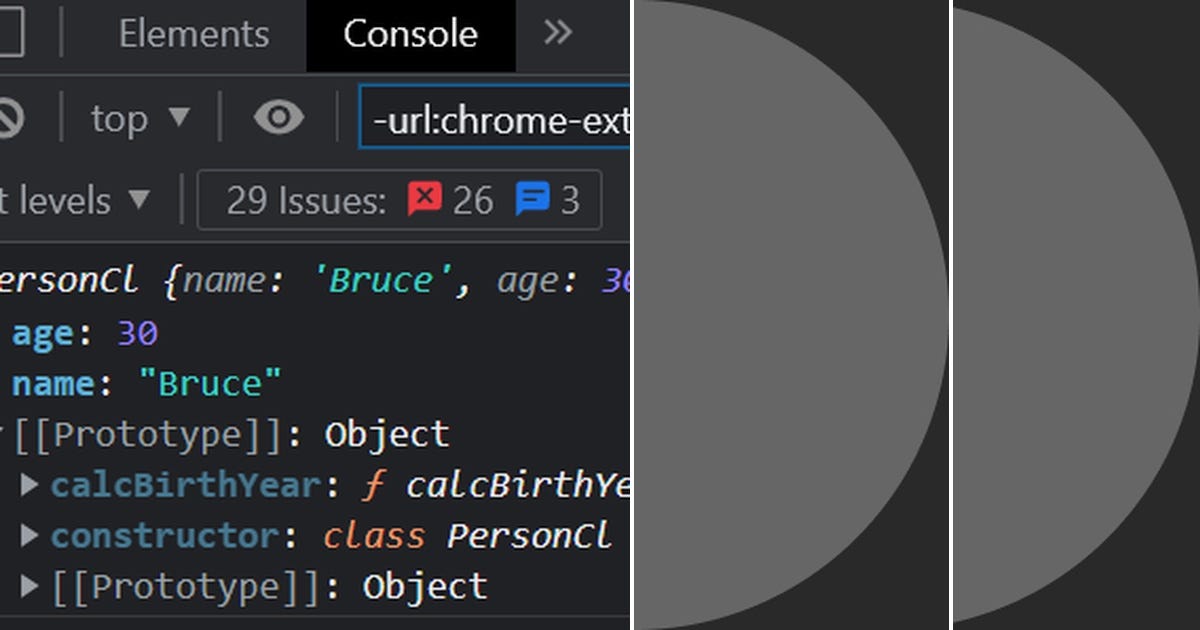Toggle a live expression with the eye icon
Image resolution: width=1200 pixels, height=630 pixels.
click(x=278, y=117)
